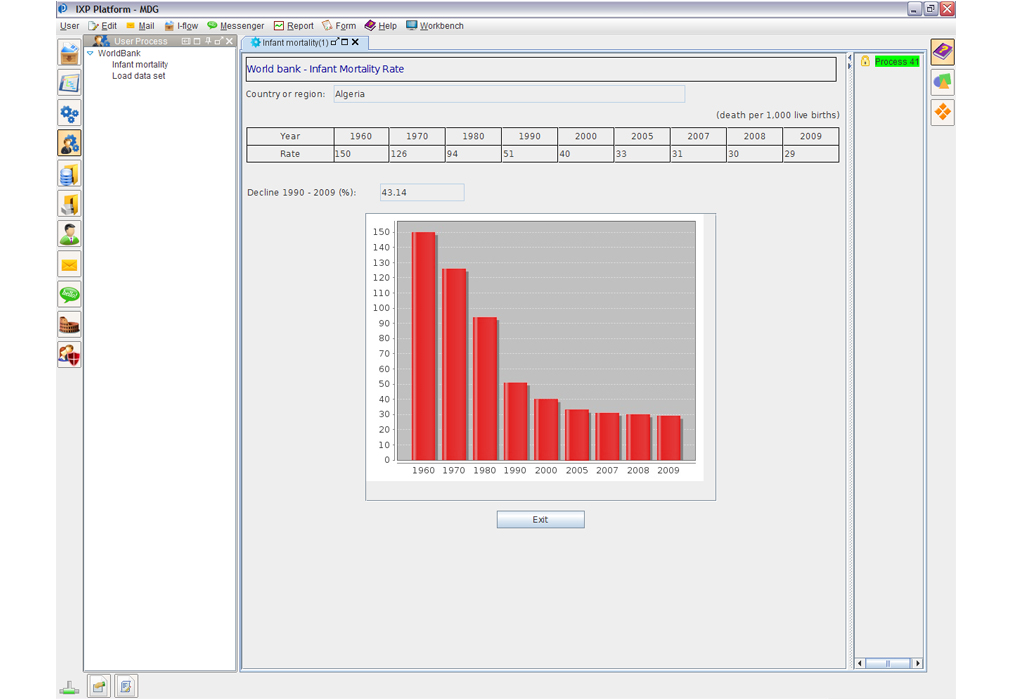
Task: Click the 1960 rate cell showing 150
Action: 361,154
